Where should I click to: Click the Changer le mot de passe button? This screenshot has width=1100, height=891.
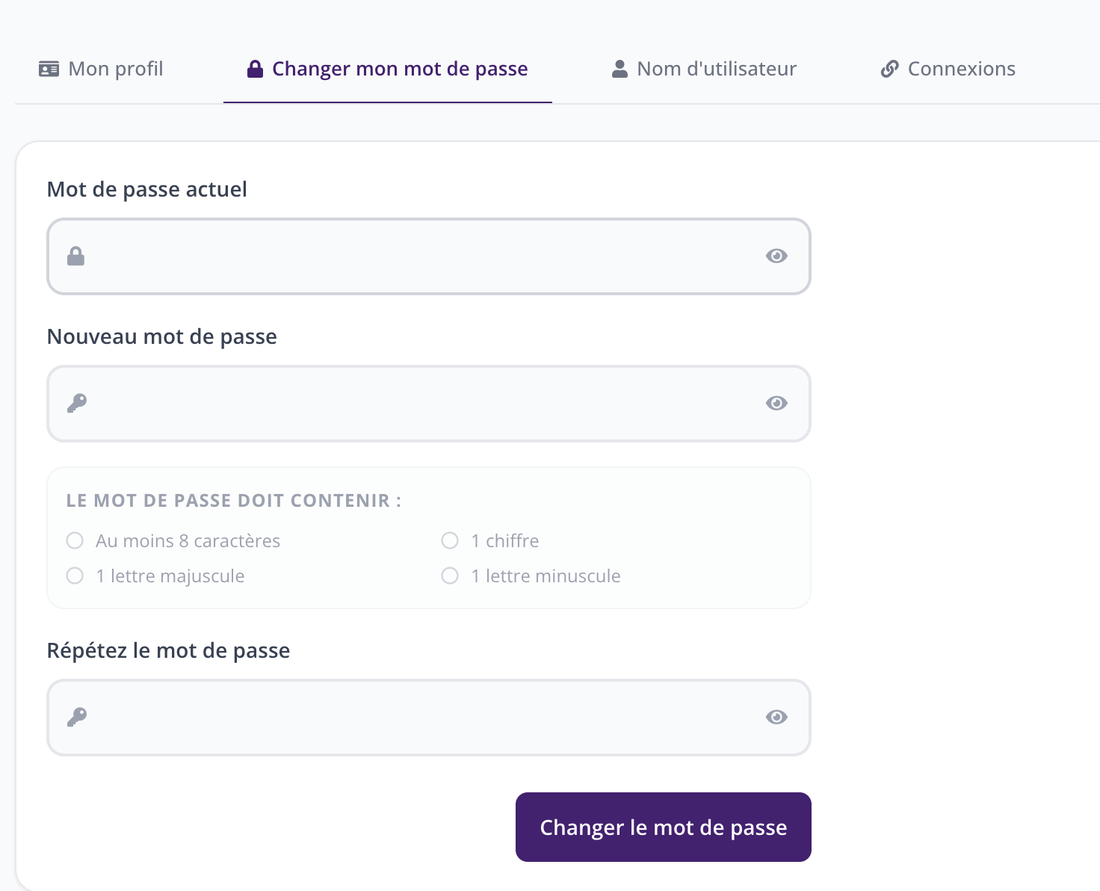point(663,827)
